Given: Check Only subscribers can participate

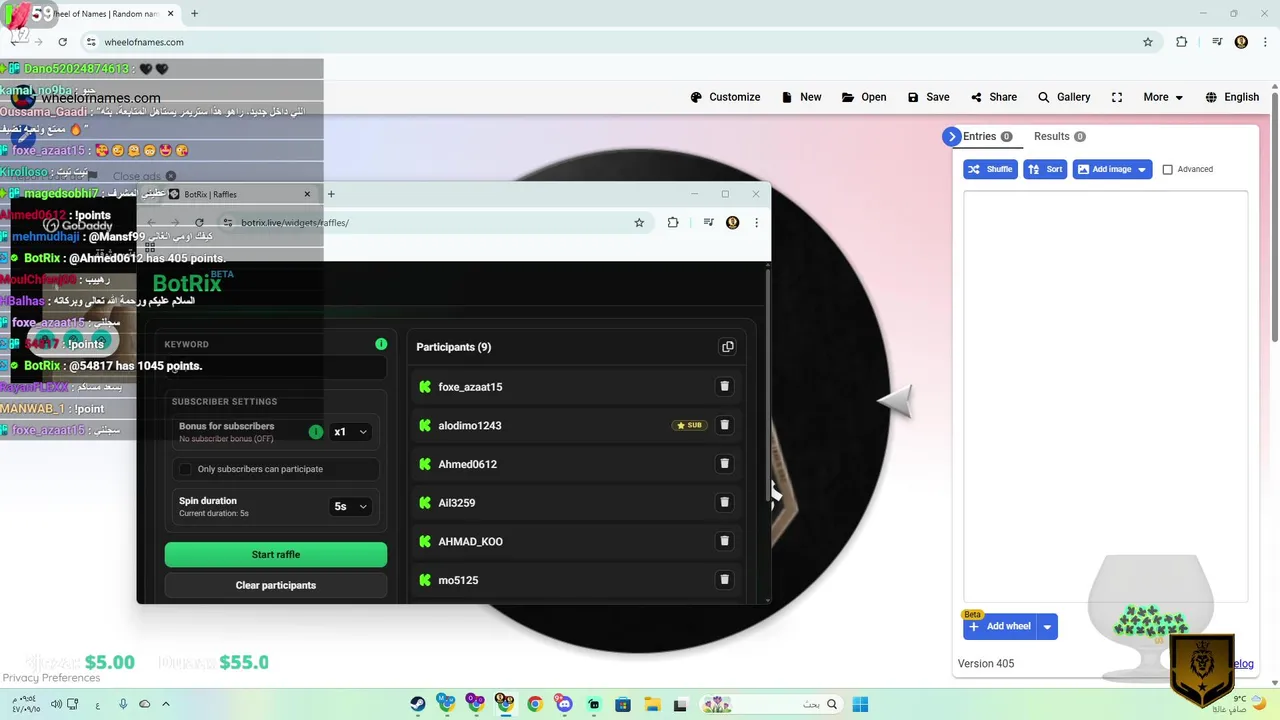Looking at the screenshot, I should [184, 469].
